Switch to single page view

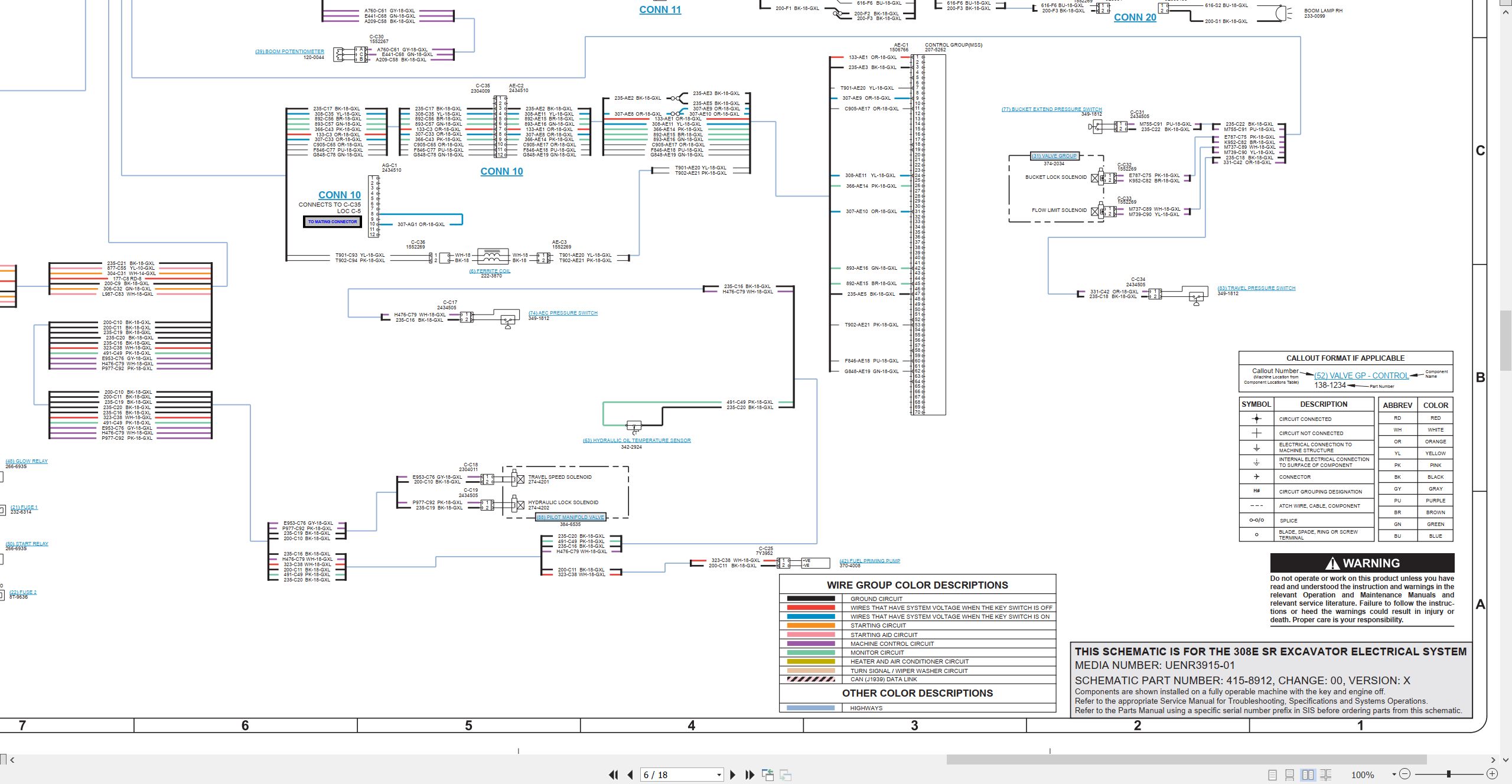click(x=1273, y=775)
